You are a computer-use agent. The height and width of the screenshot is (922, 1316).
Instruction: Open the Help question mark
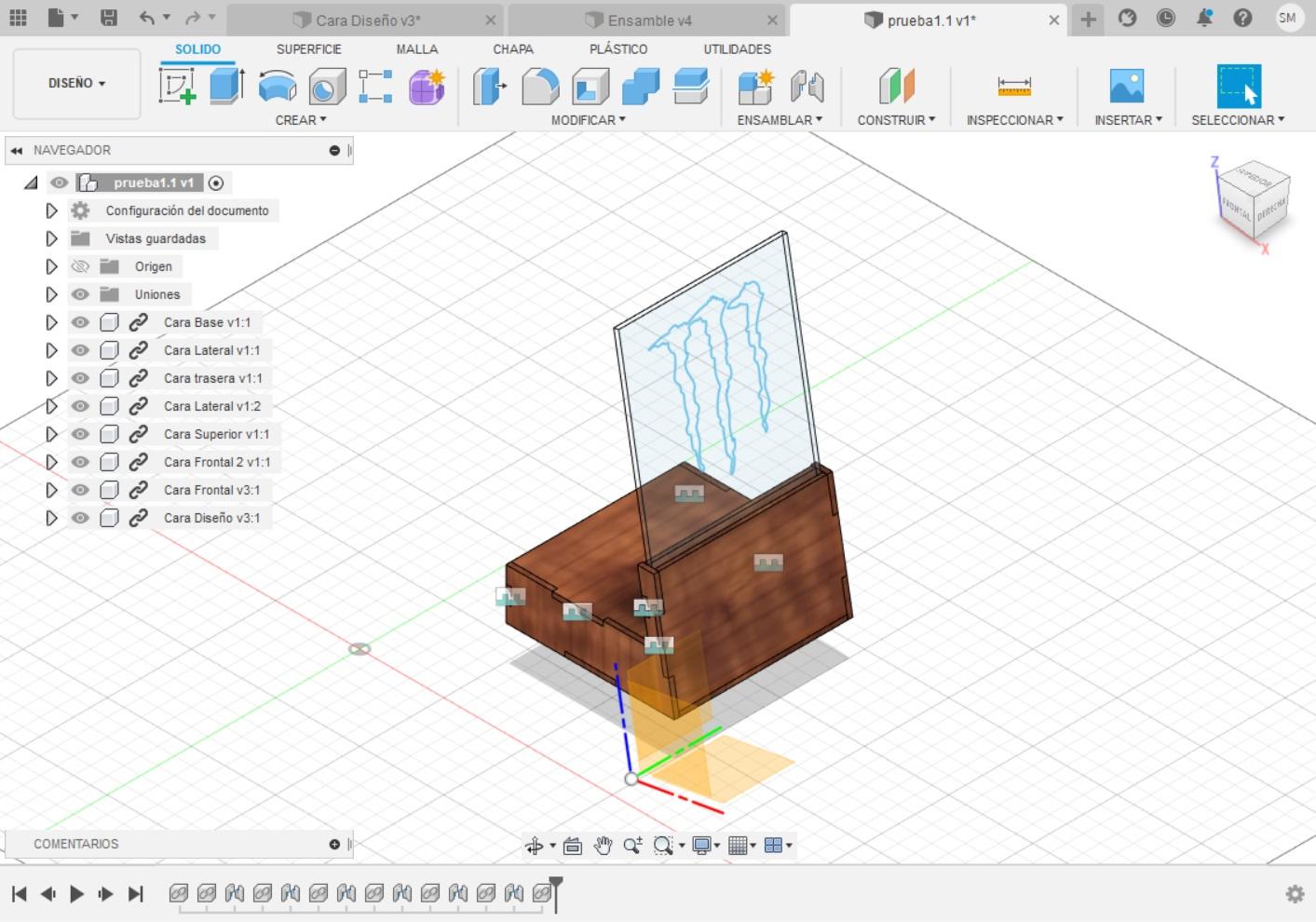tap(1242, 18)
